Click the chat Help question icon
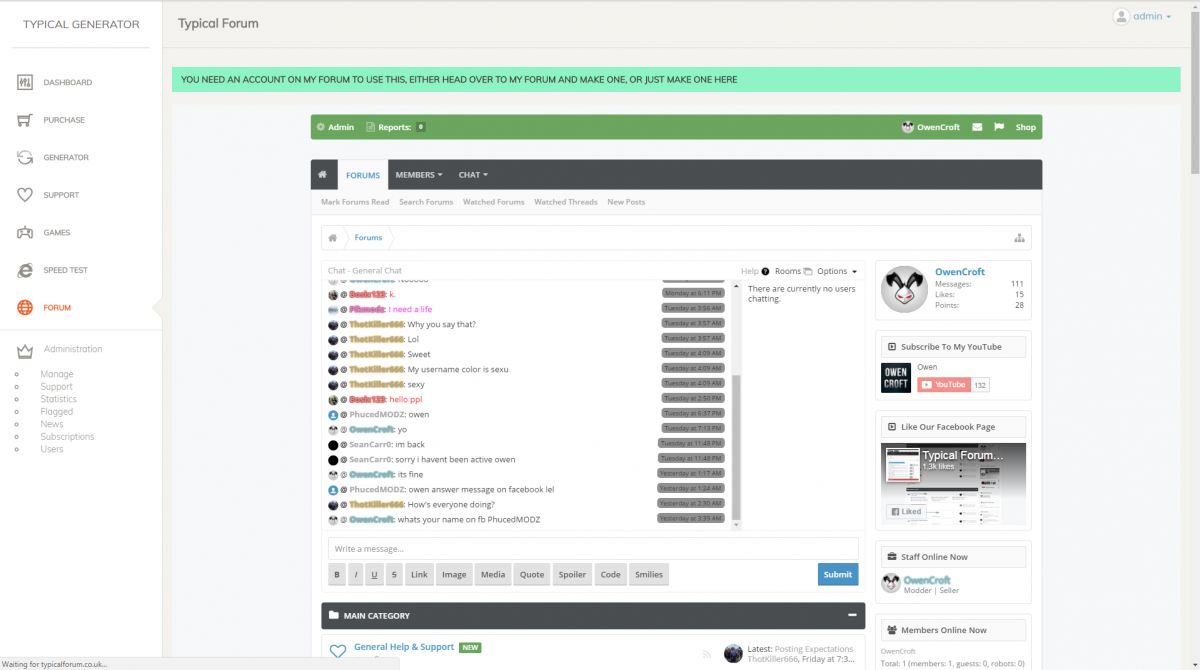 click(x=765, y=271)
